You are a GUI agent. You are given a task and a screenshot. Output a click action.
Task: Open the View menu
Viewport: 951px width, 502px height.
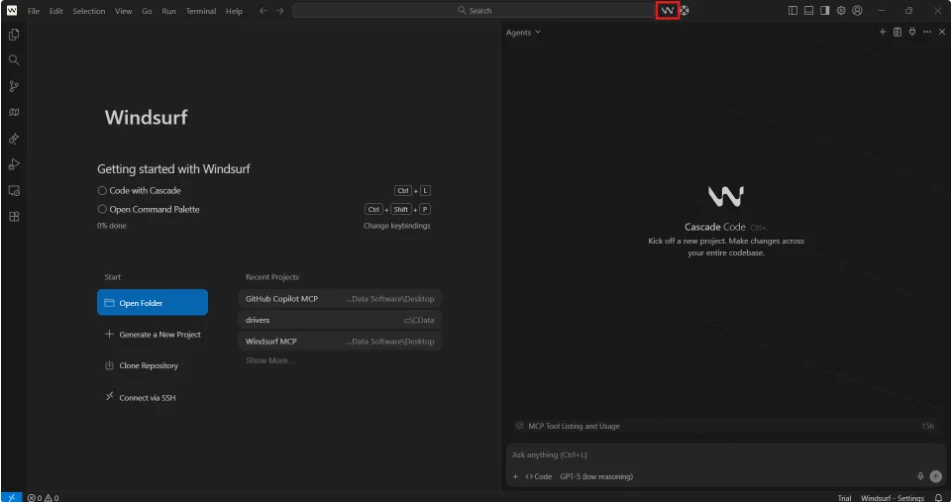point(123,11)
